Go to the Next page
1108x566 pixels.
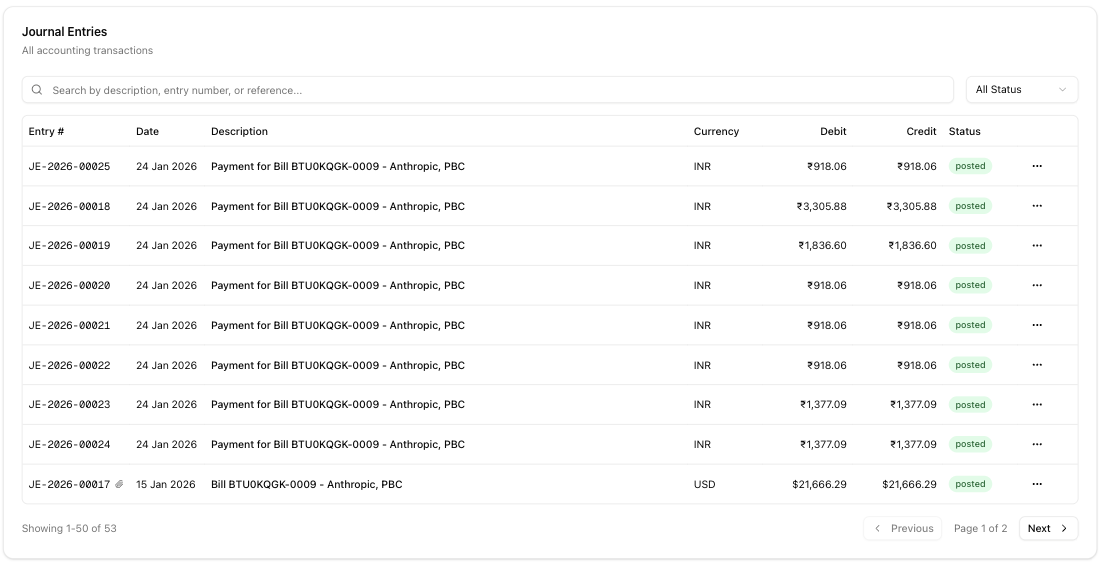(1048, 528)
